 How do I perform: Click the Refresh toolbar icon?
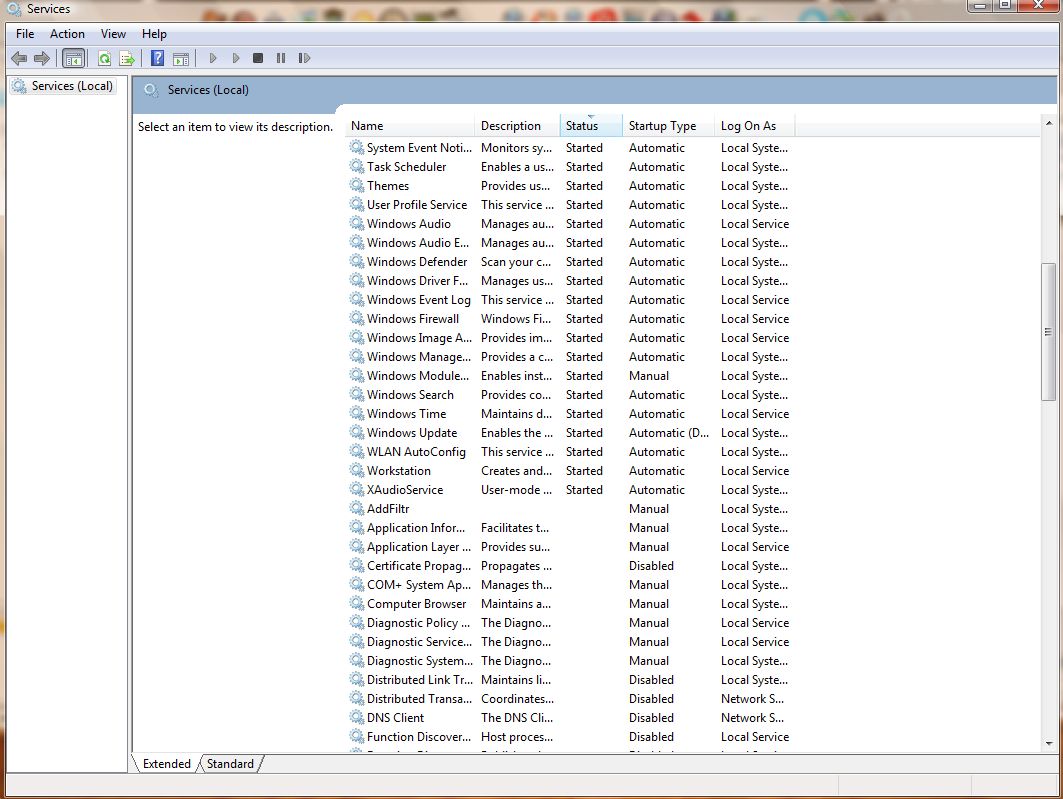pos(104,59)
